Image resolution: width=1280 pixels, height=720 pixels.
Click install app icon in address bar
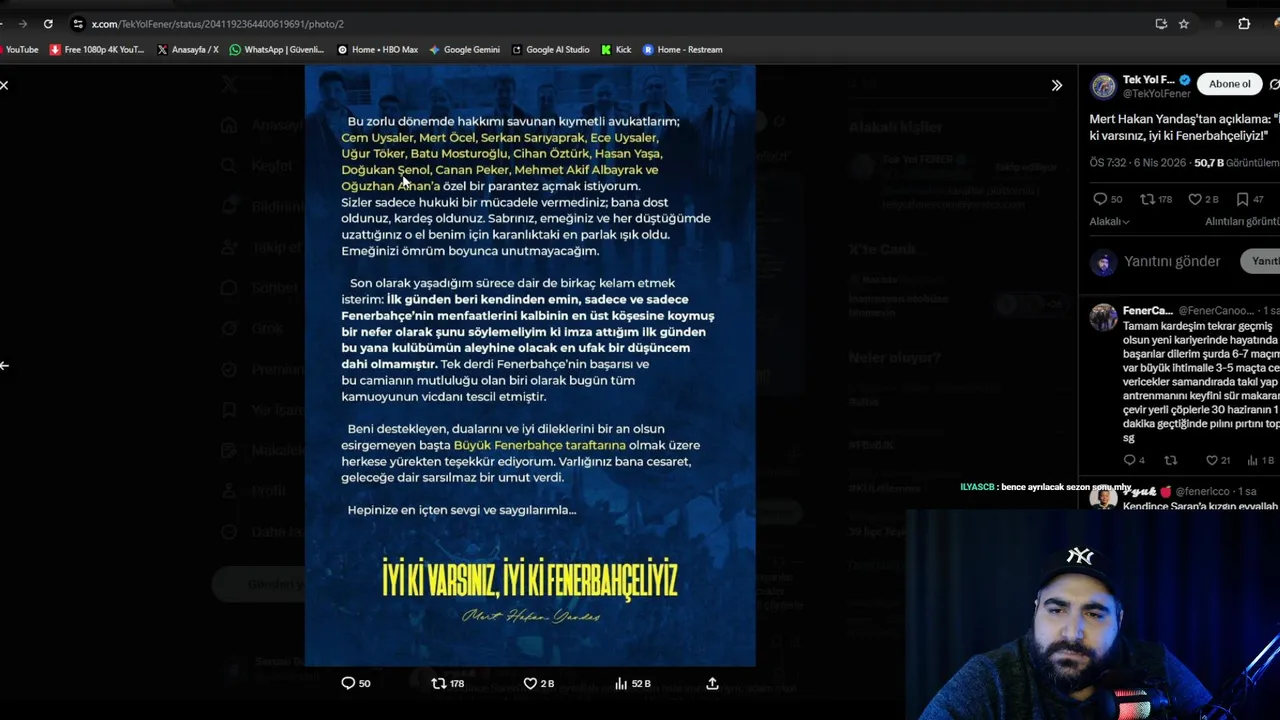pyautogui.click(x=1161, y=24)
